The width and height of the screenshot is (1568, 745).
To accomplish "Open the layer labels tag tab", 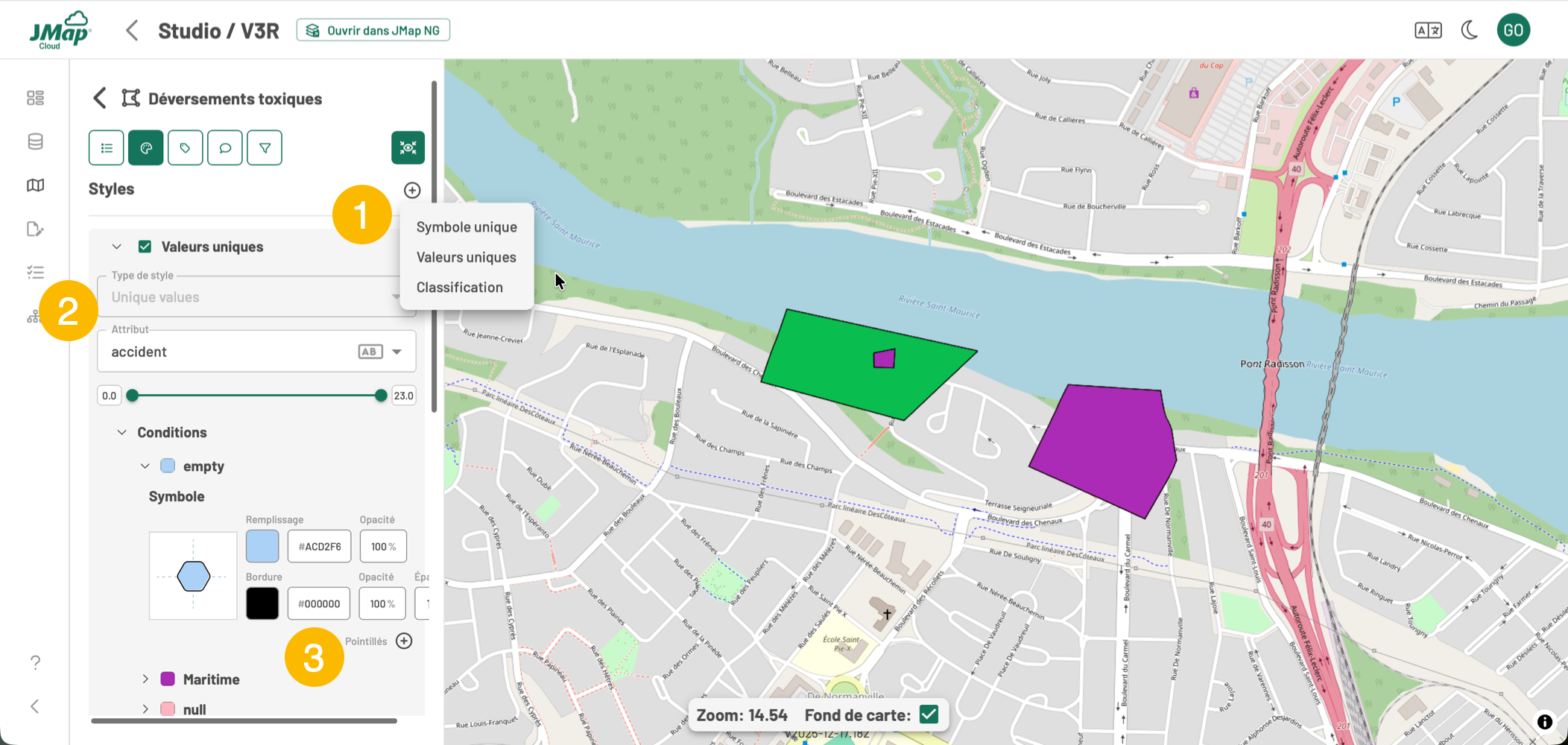I will 186,148.
